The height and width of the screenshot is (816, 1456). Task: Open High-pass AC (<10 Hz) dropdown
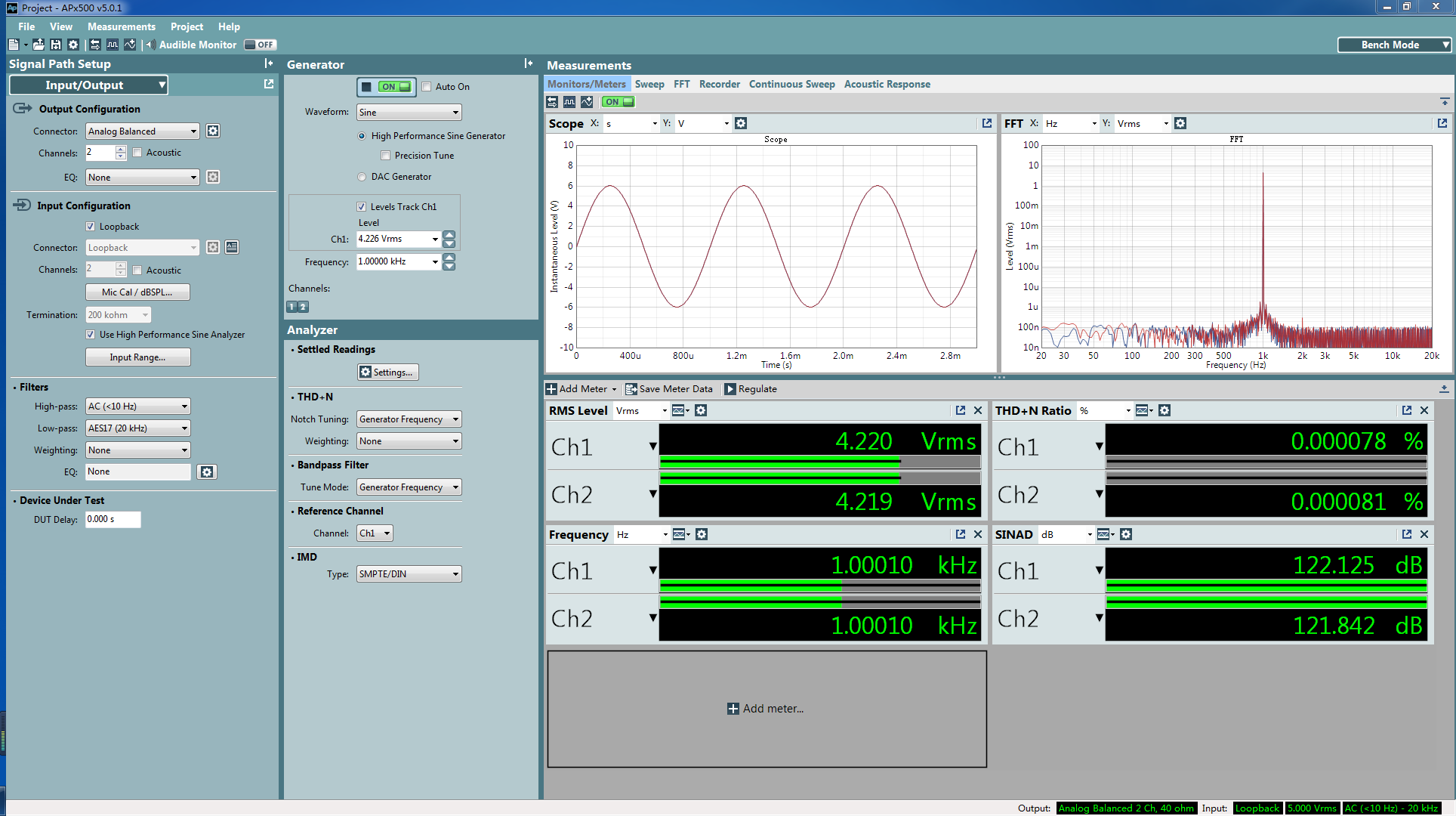[137, 406]
